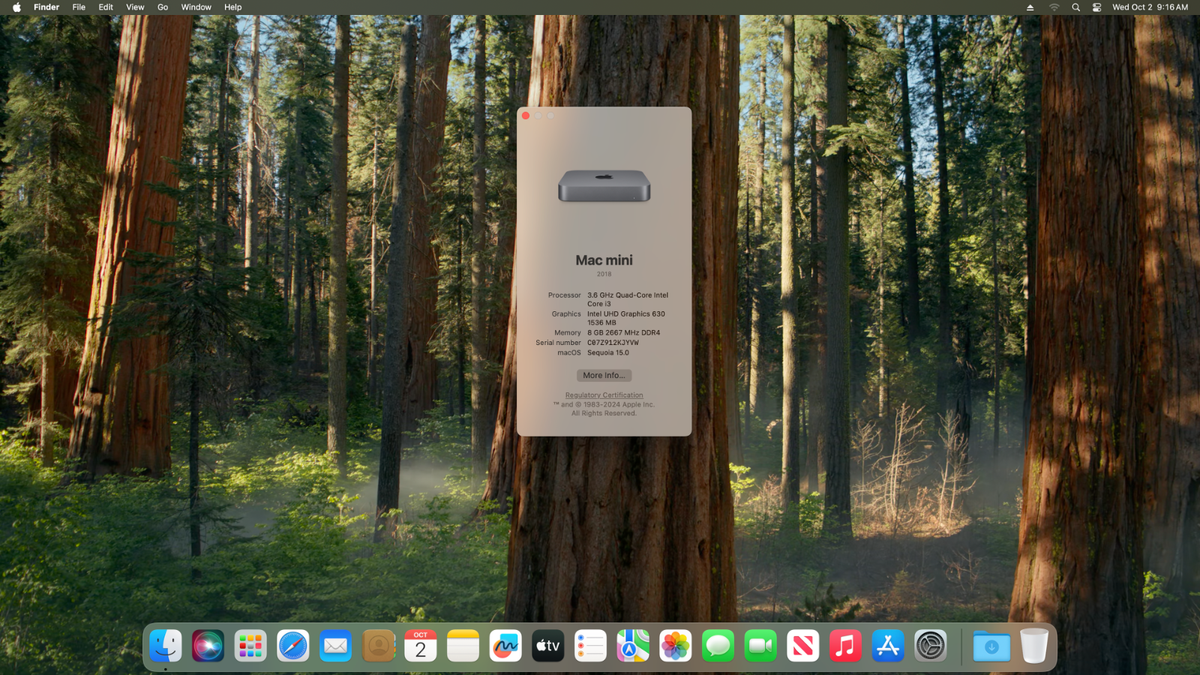Screen dimensions: 1200x675
Task: Click the 8 GB 2667 MHz DDR4 value
Action: [624, 333]
